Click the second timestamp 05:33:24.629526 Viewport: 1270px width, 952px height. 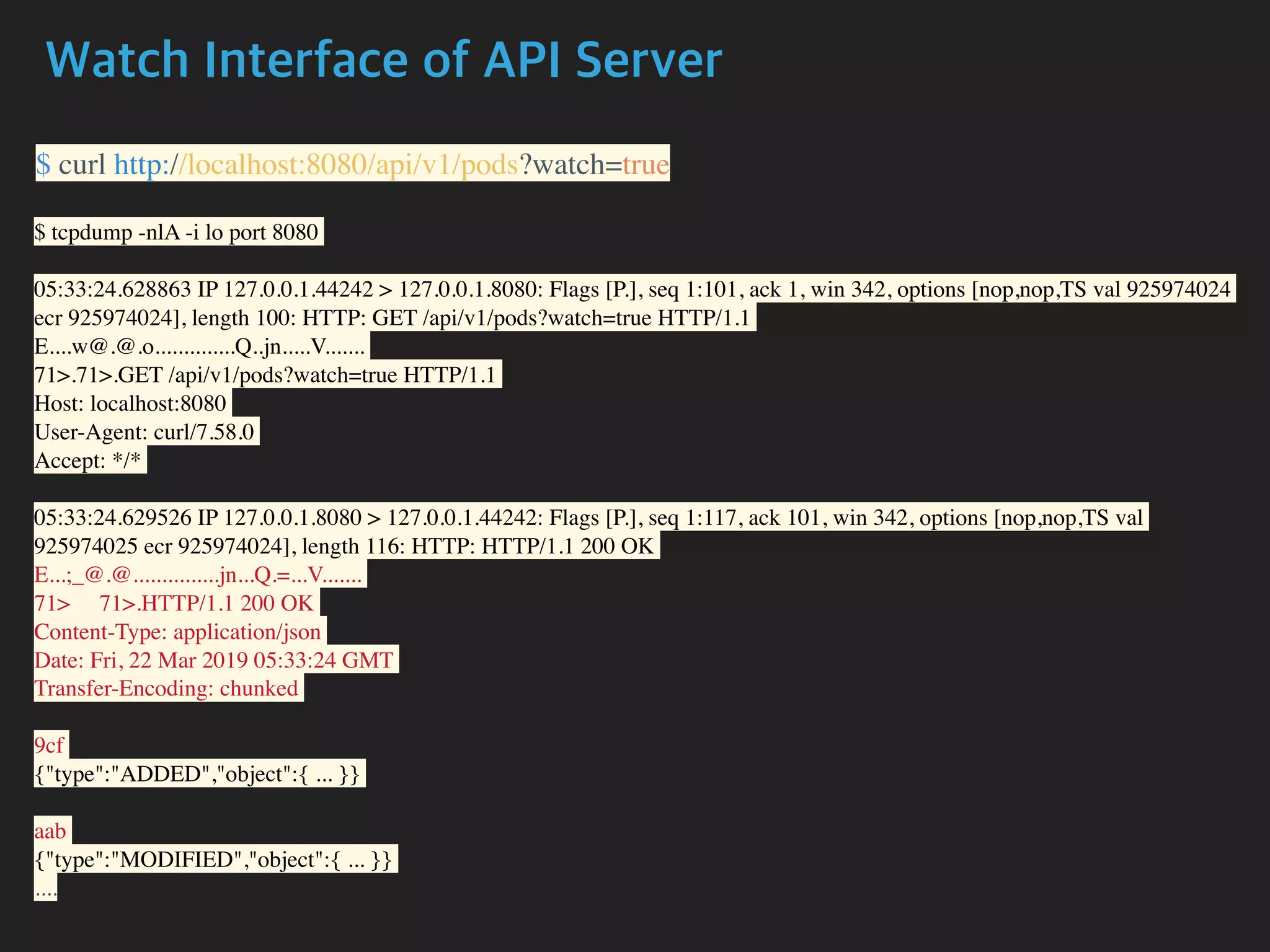pos(112,518)
